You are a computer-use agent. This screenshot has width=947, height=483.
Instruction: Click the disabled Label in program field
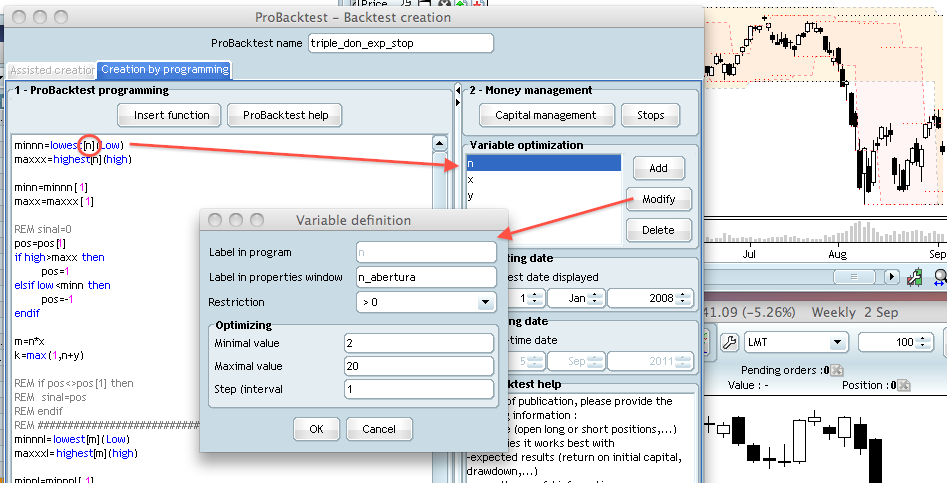(x=426, y=252)
